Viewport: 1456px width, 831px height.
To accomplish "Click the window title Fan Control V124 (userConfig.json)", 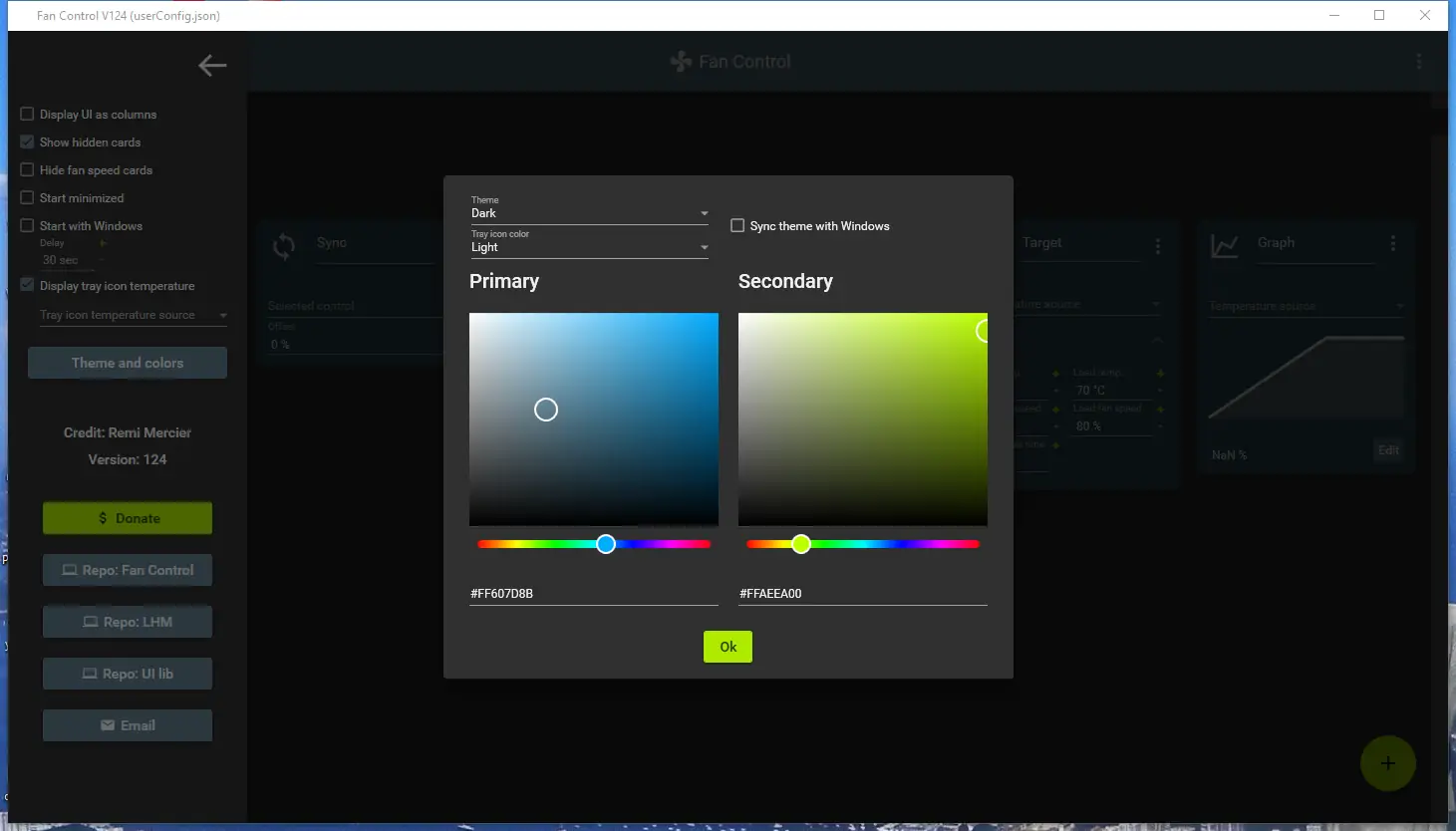I will pos(129,16).
